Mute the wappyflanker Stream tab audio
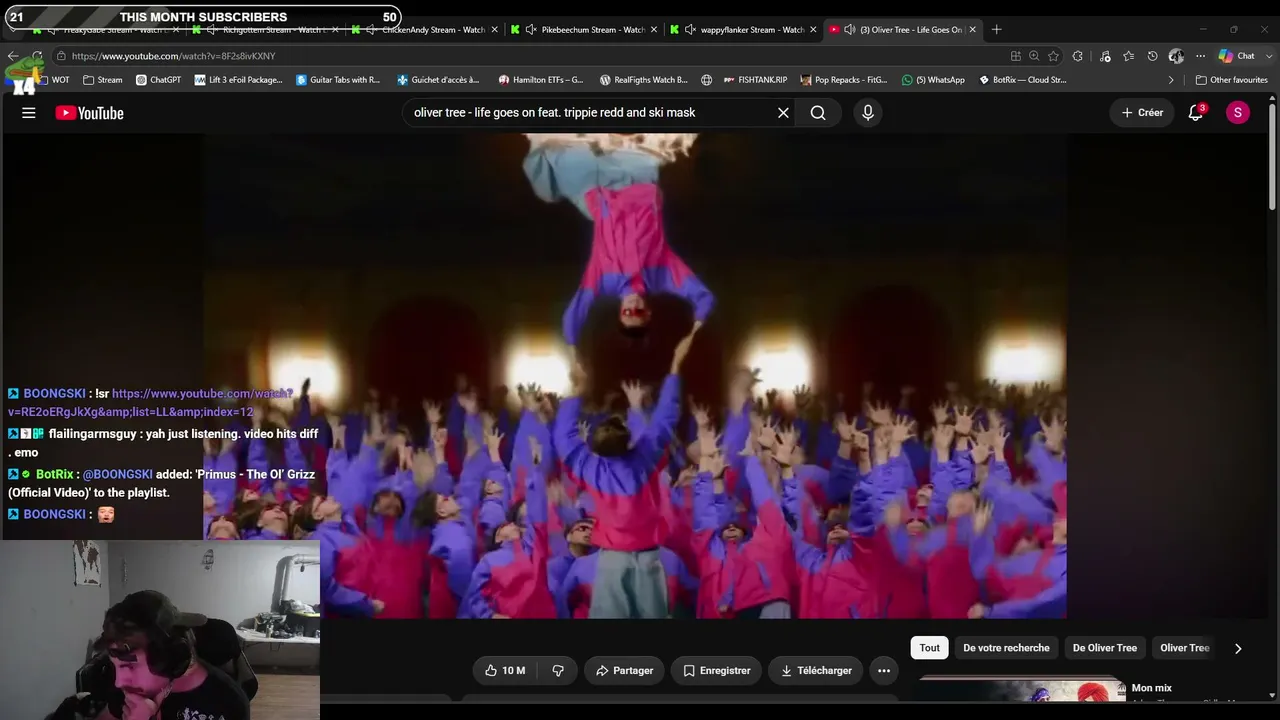Image resolution: width=1280 pixels, height=720 pixels. coord(690,30)
